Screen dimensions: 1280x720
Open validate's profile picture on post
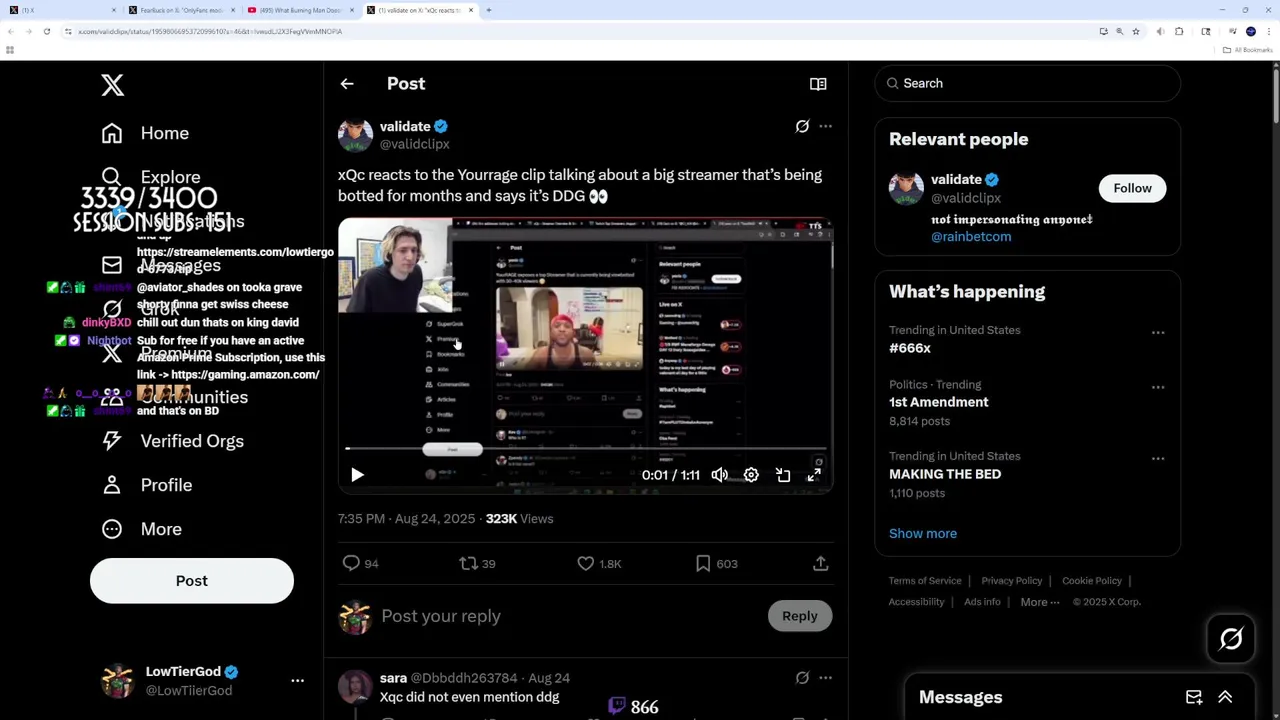pyautogui.click(x=355, y=134)
